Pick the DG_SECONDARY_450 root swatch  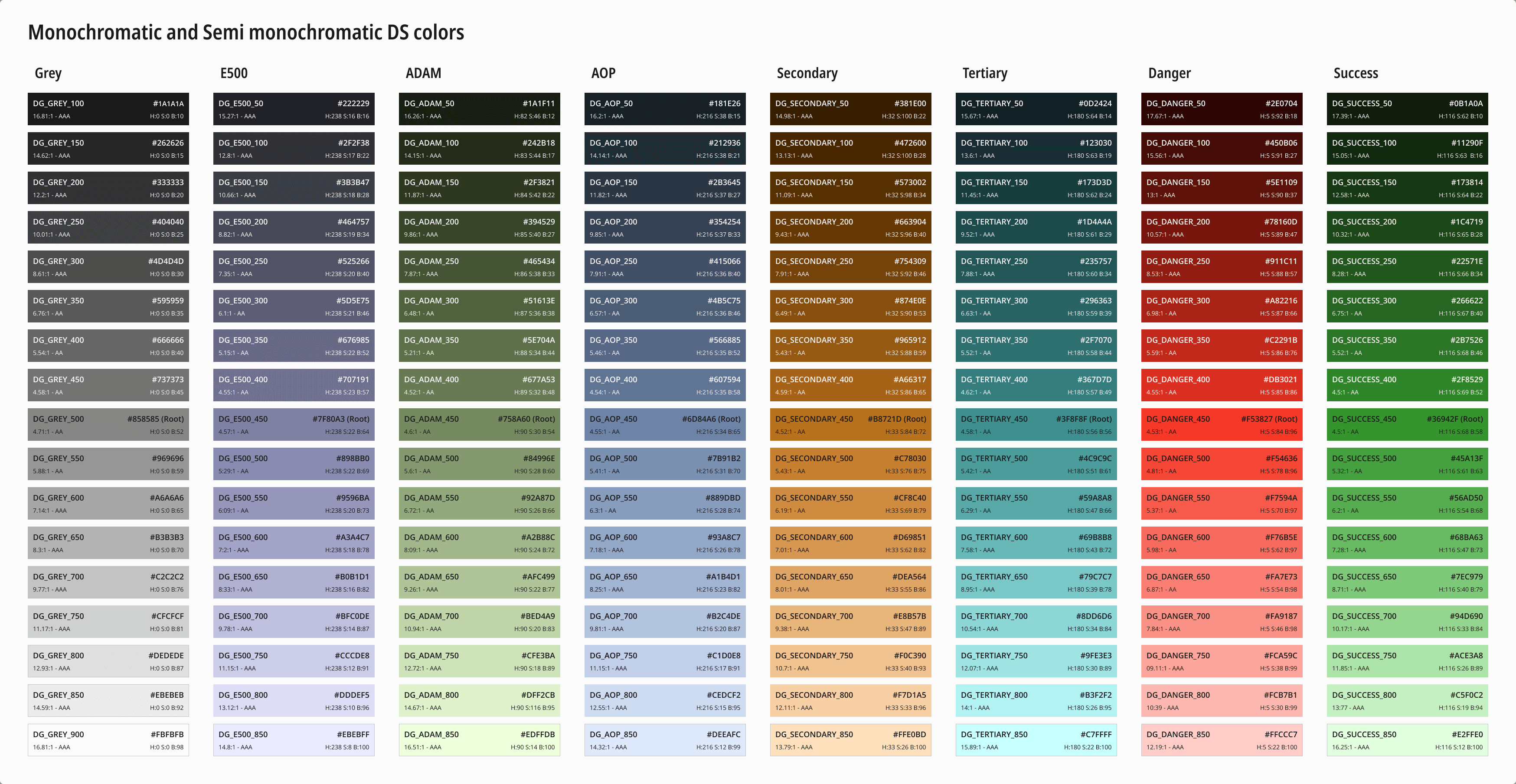pyautogui.click(x=850, y=425)
